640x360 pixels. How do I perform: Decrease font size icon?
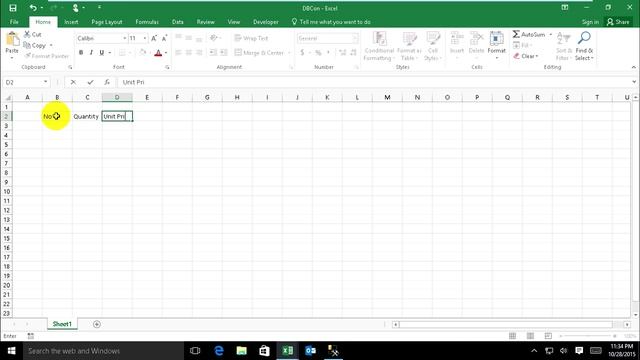point(164,38)
